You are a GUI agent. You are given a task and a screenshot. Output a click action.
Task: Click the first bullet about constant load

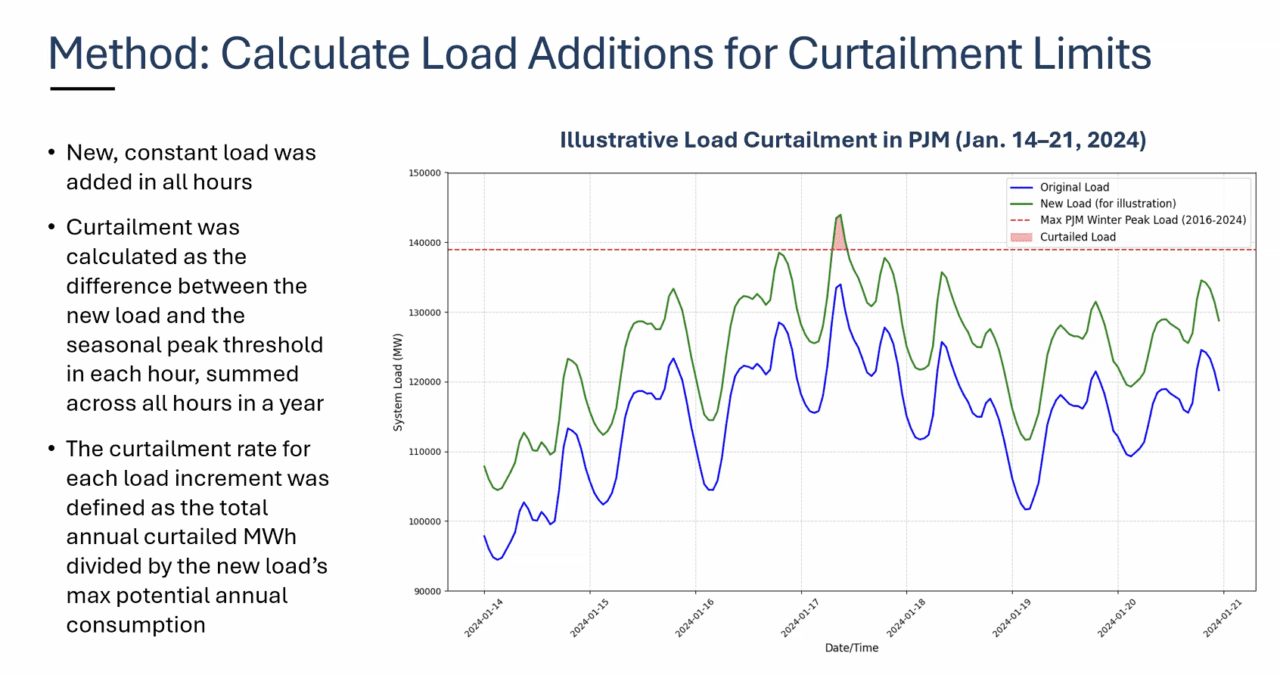[190, 167]
